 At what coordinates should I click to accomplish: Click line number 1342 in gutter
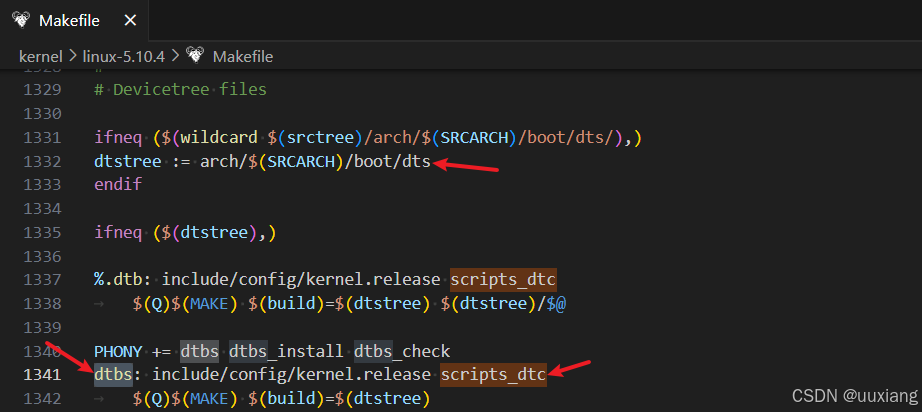click(42, 398)
